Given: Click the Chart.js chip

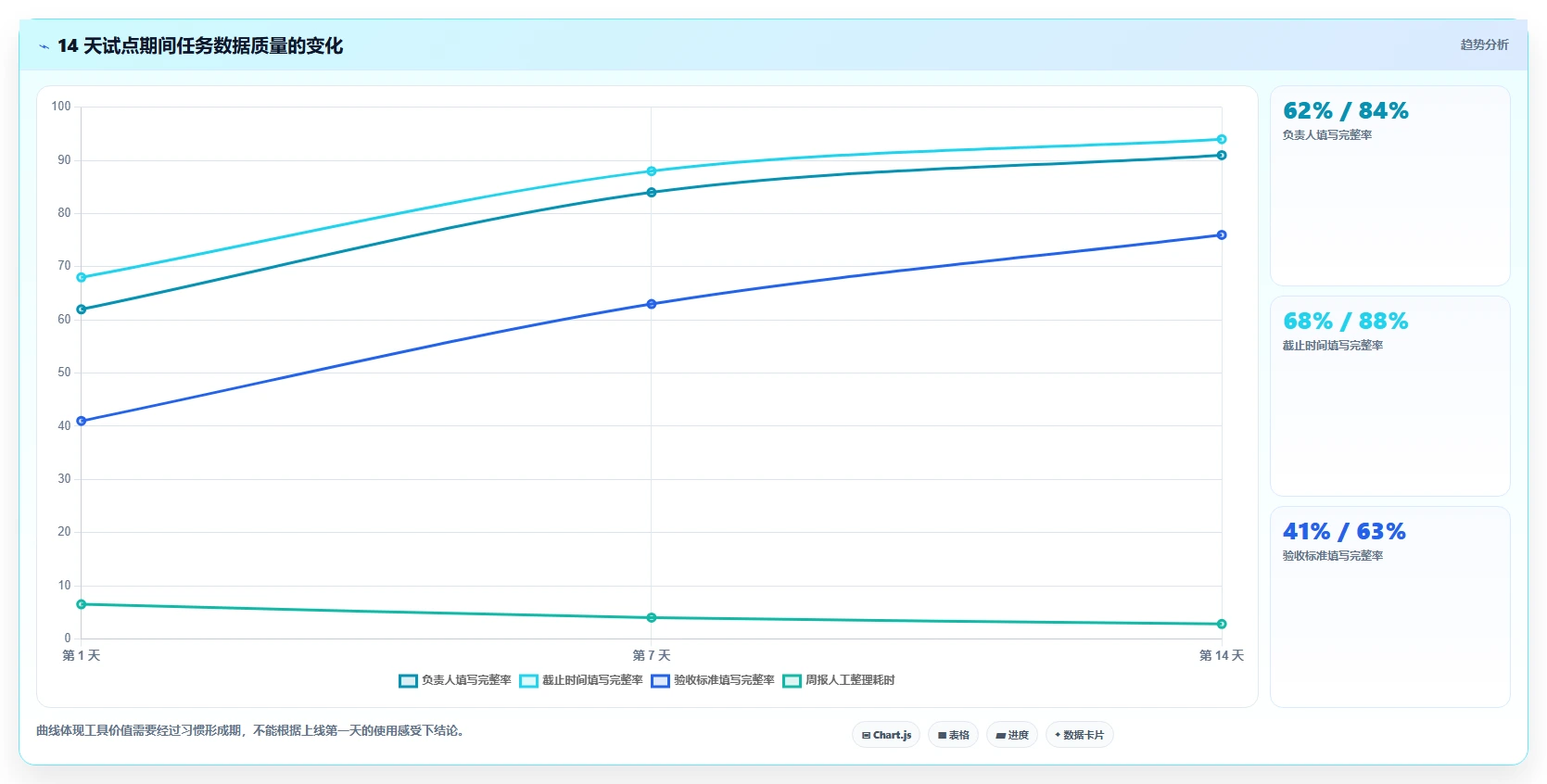Looking at the screenshot, I should tap(886, 735).
